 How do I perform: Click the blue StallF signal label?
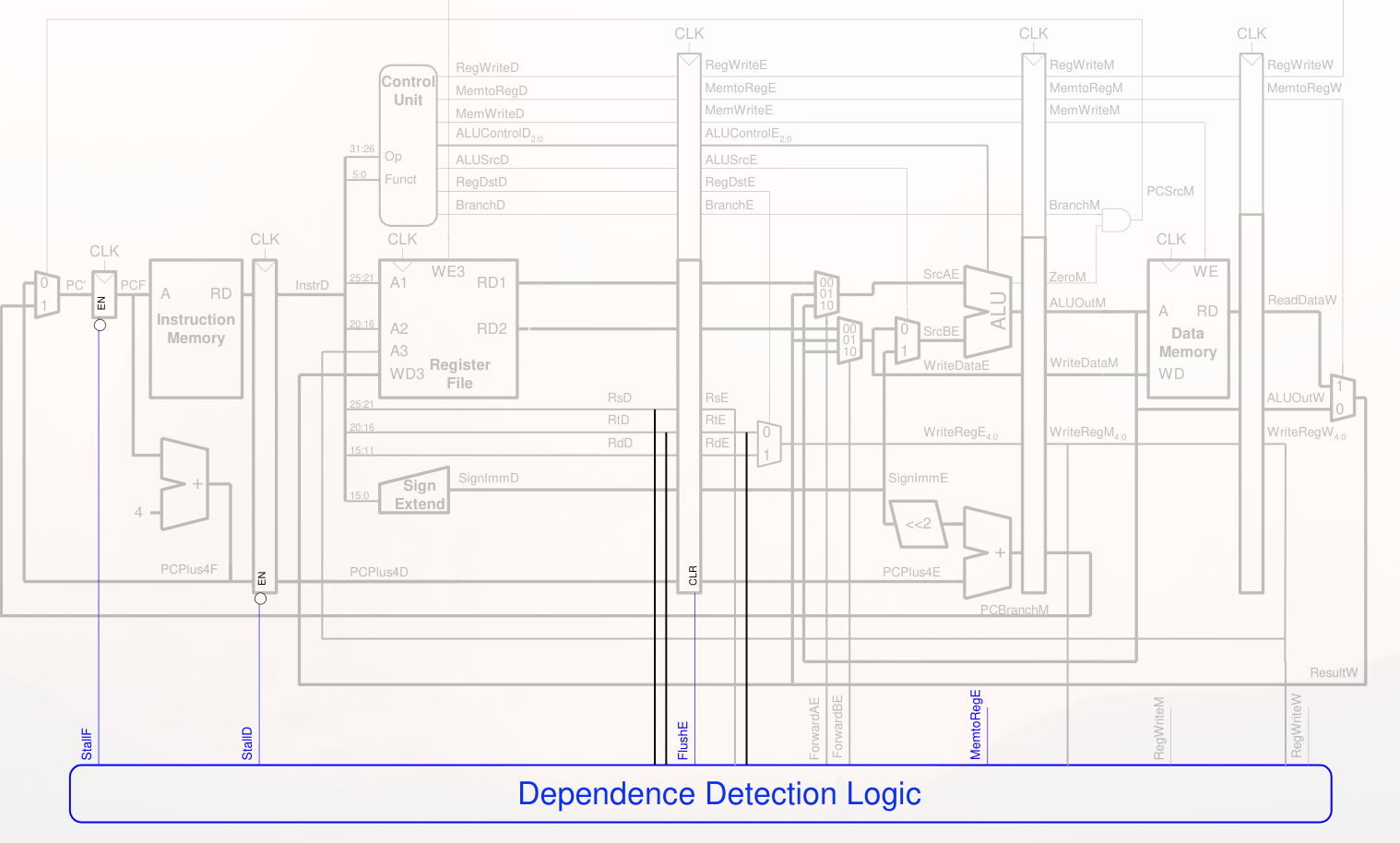tap(87, 744)
